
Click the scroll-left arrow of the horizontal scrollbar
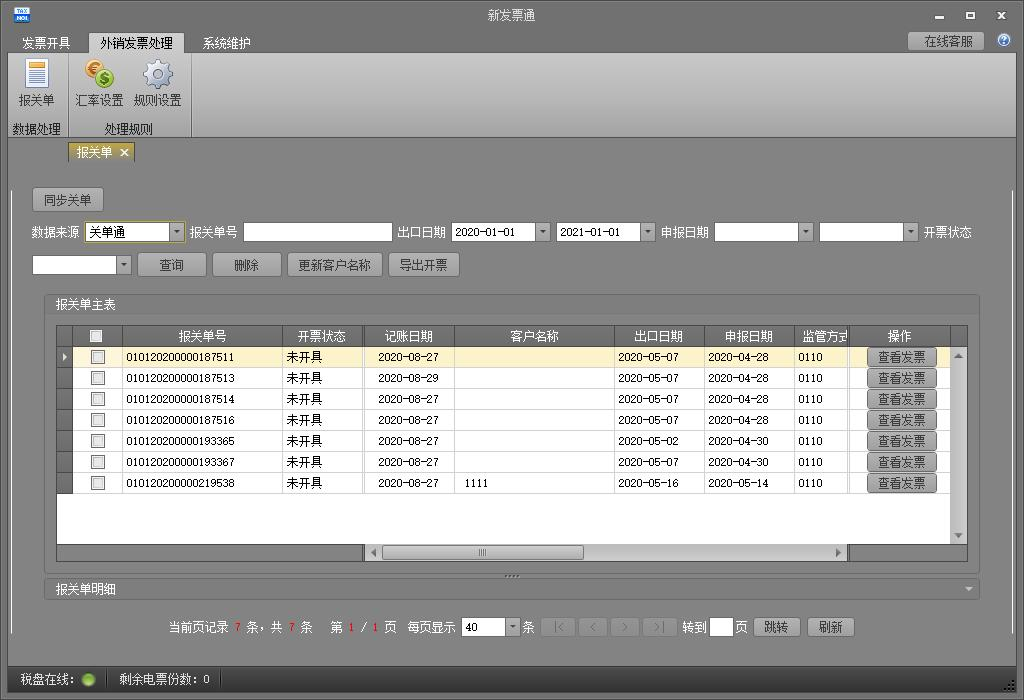[374, 552]
